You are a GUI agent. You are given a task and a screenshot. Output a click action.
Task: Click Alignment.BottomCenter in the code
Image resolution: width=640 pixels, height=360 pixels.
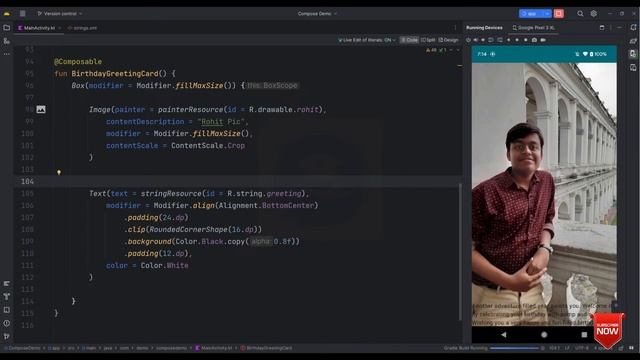click(x=268, y=205)
